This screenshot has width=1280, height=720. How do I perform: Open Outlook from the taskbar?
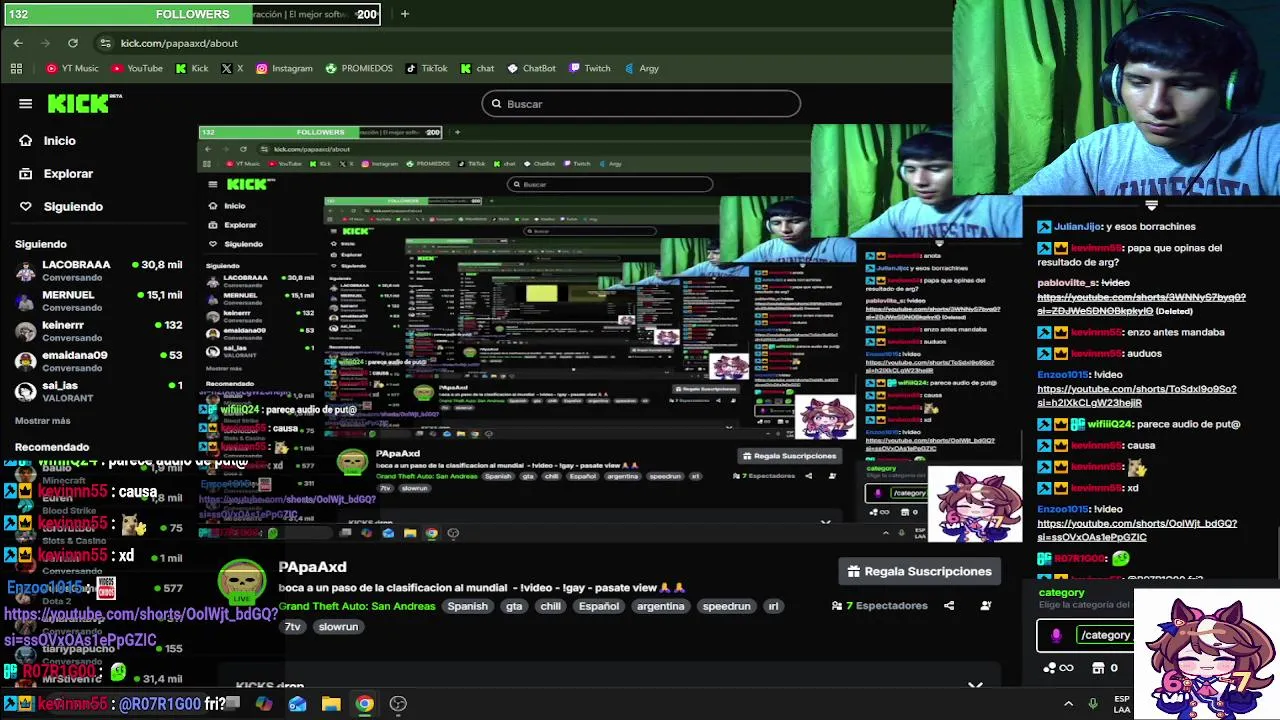tap(297, 704)
